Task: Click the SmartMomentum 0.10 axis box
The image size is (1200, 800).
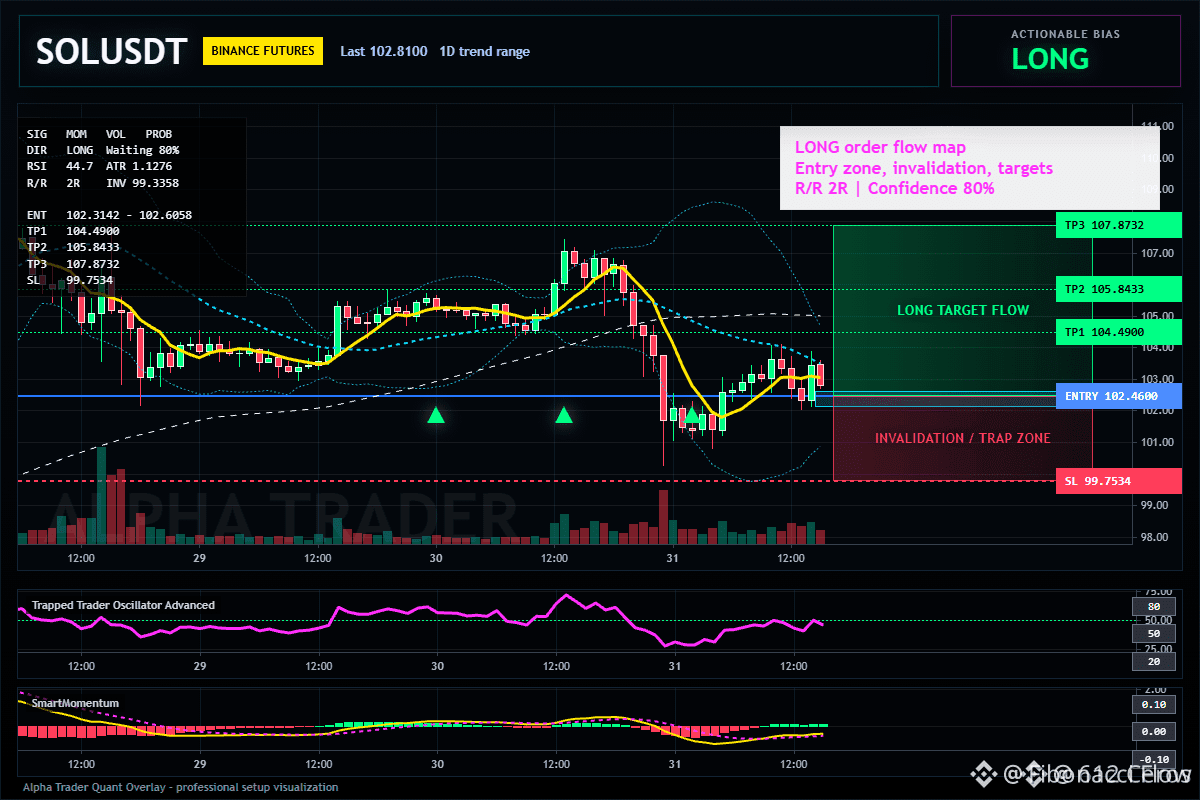Action: 1152,704
